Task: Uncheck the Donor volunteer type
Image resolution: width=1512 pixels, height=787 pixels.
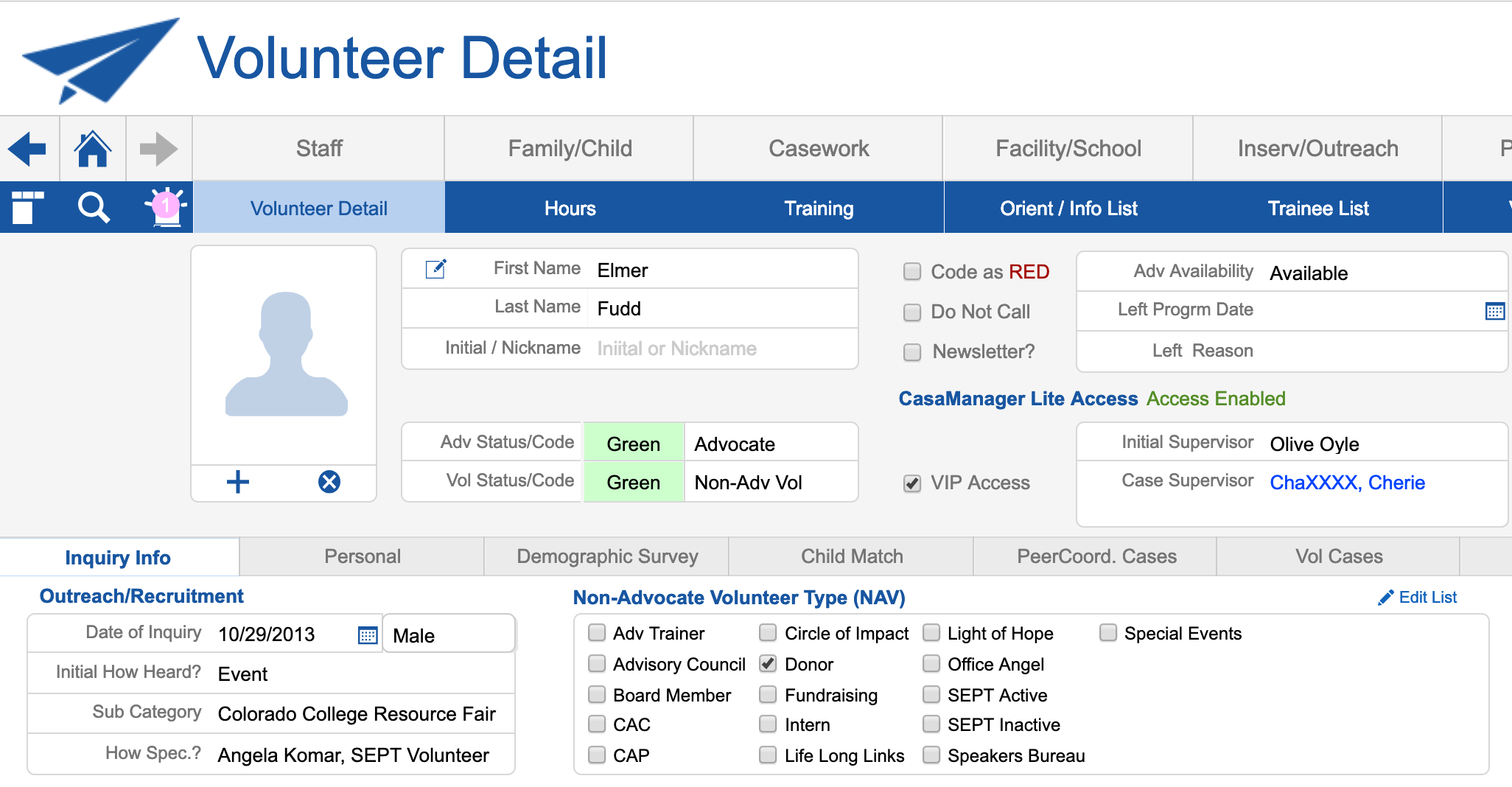Action: [x=768, y=664]
